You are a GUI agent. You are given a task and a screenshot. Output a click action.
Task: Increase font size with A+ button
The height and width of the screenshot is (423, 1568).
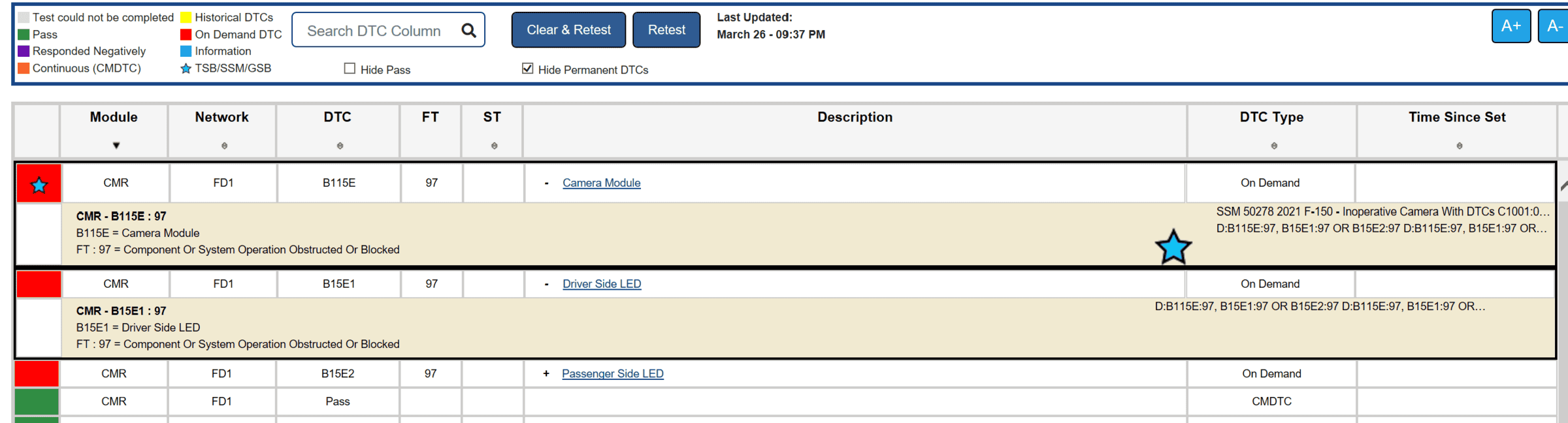click(x=1511, y=27)
